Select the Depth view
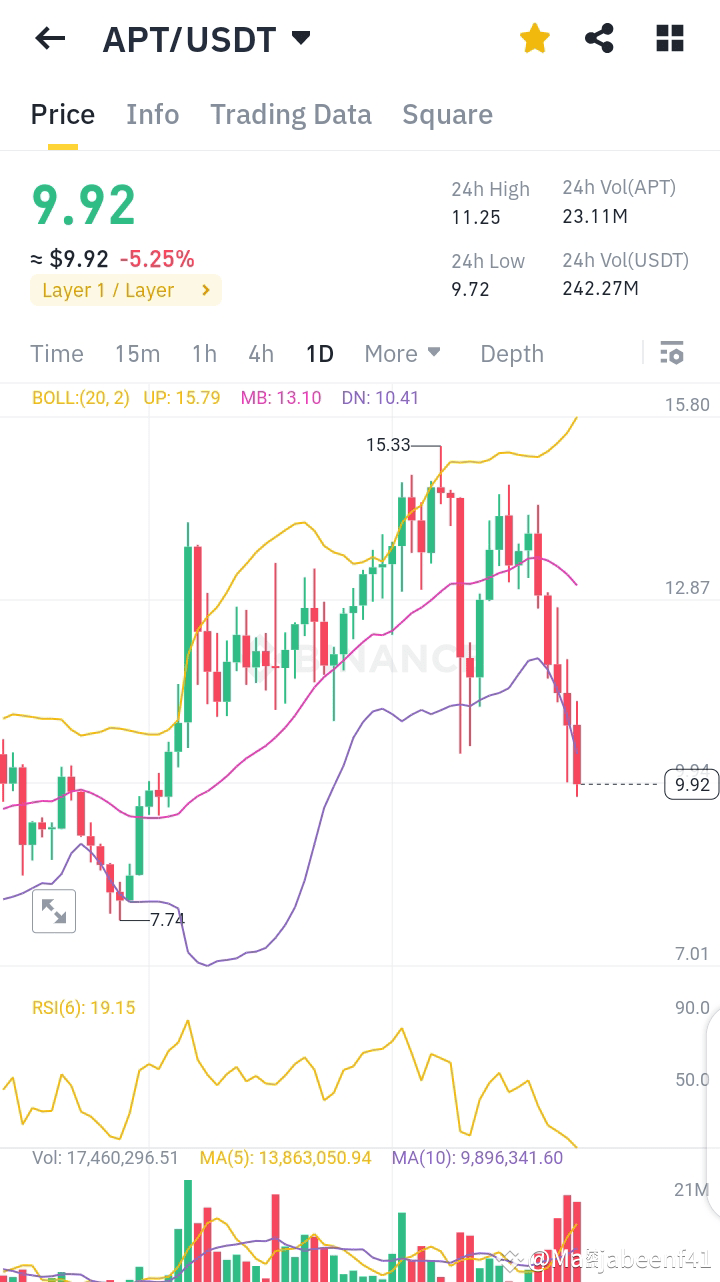The width and height of the screenshot is (720, 1282). [x=511, y=353]
